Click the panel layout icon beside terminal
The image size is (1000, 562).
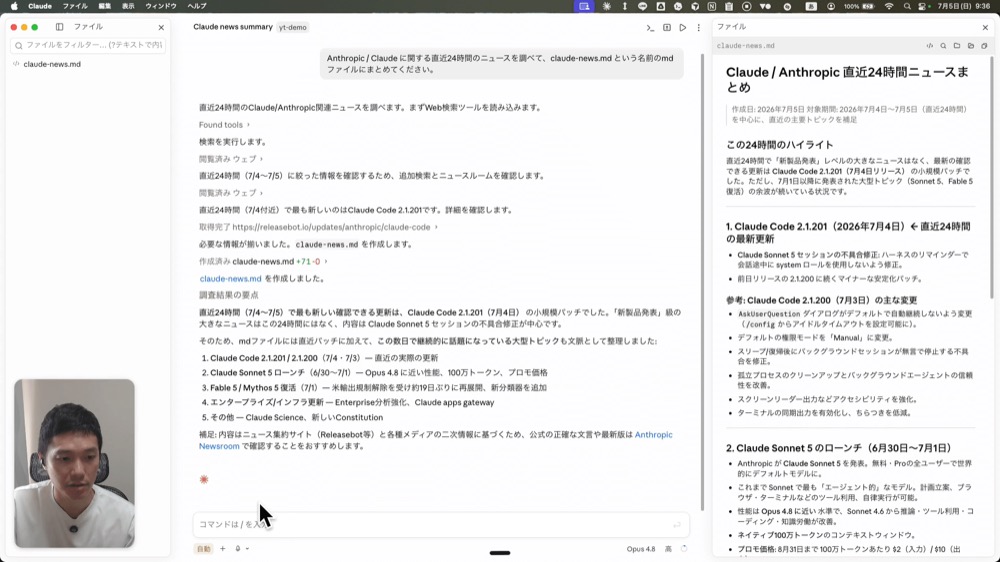coord(666,27)
